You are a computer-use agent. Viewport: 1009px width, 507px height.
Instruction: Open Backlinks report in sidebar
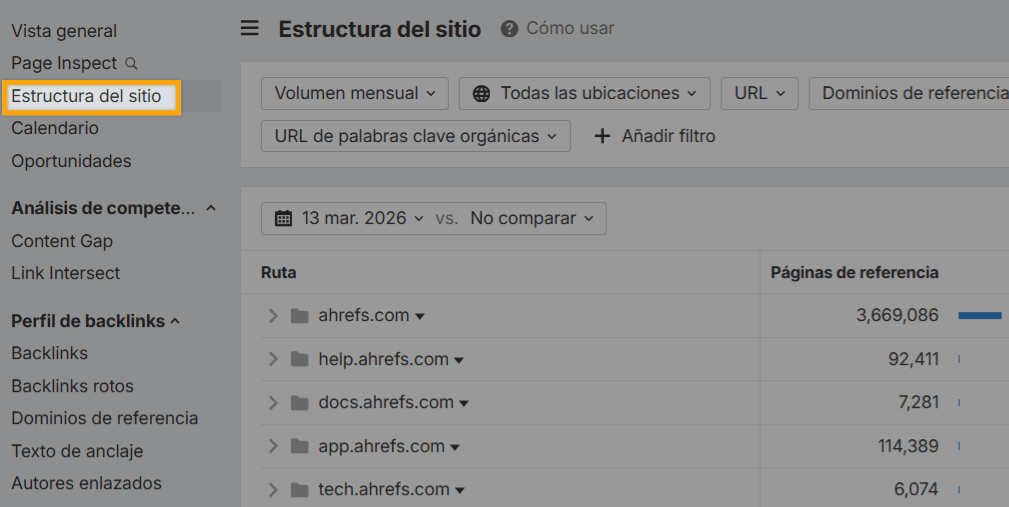tap(50, 353)
